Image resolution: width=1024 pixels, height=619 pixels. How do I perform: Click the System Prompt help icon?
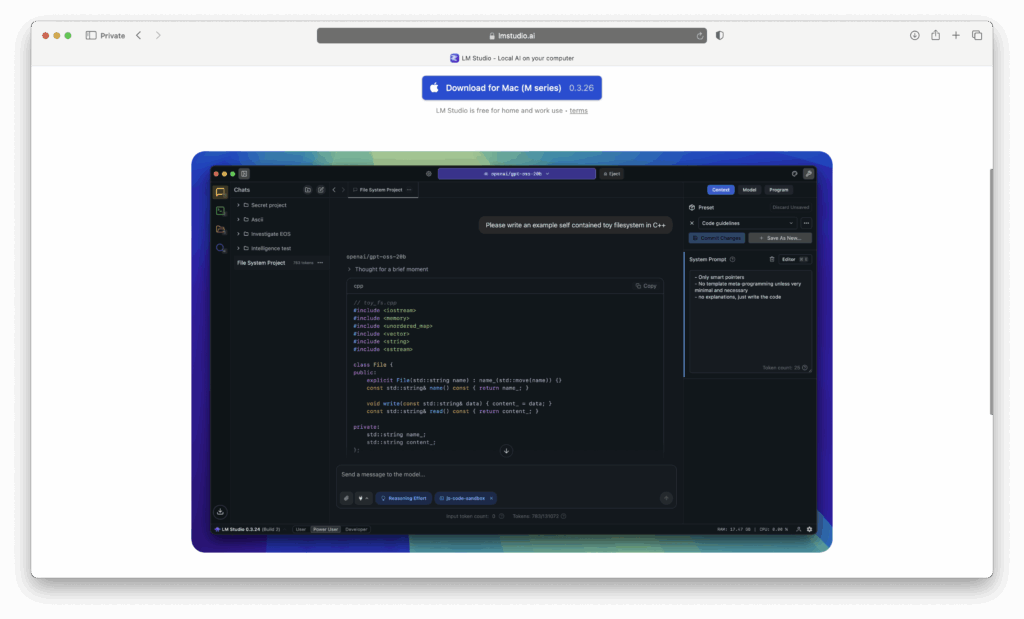click(x=732, y=259)
